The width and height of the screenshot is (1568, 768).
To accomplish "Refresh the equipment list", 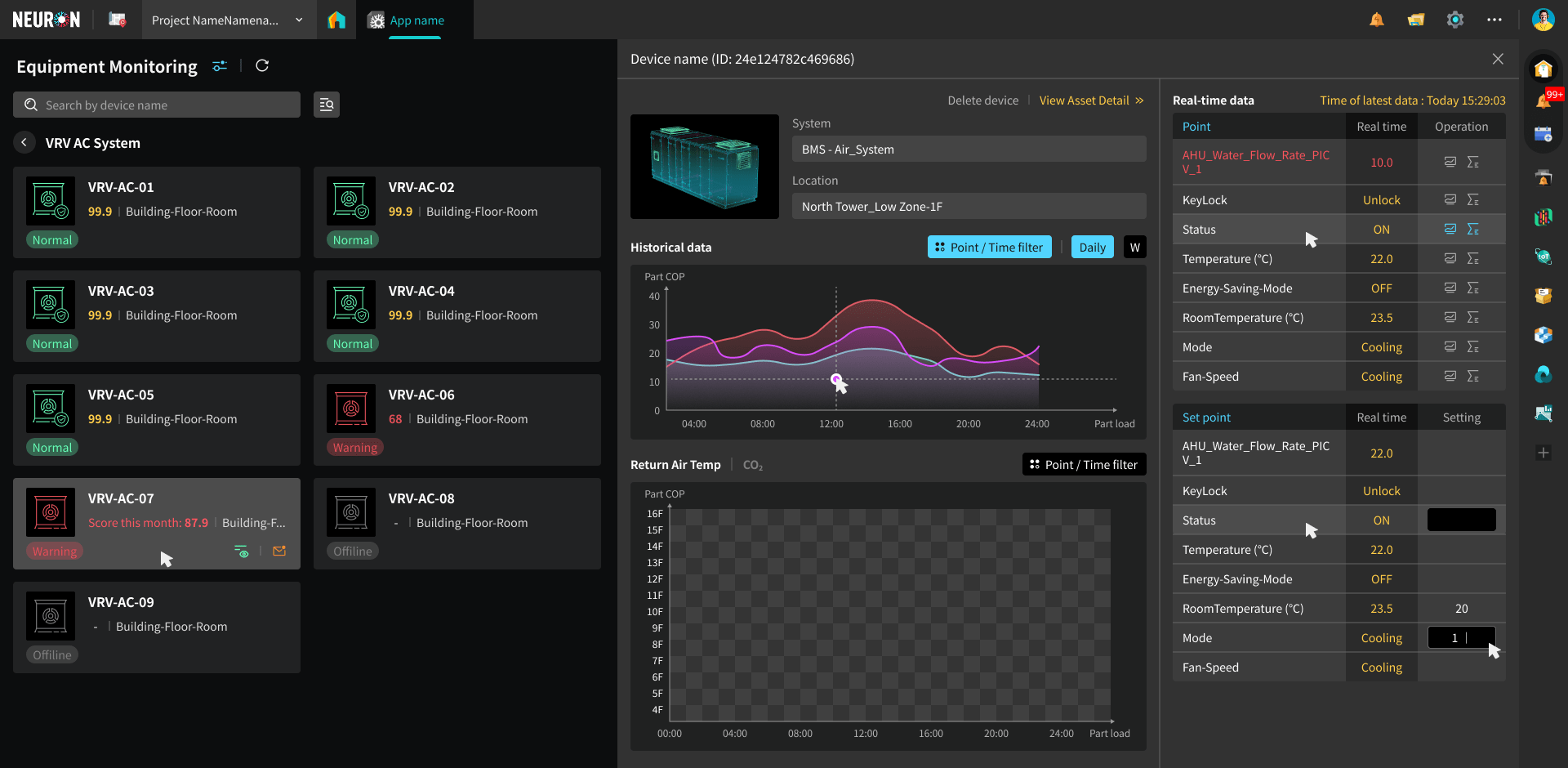I will pos(262,65).
